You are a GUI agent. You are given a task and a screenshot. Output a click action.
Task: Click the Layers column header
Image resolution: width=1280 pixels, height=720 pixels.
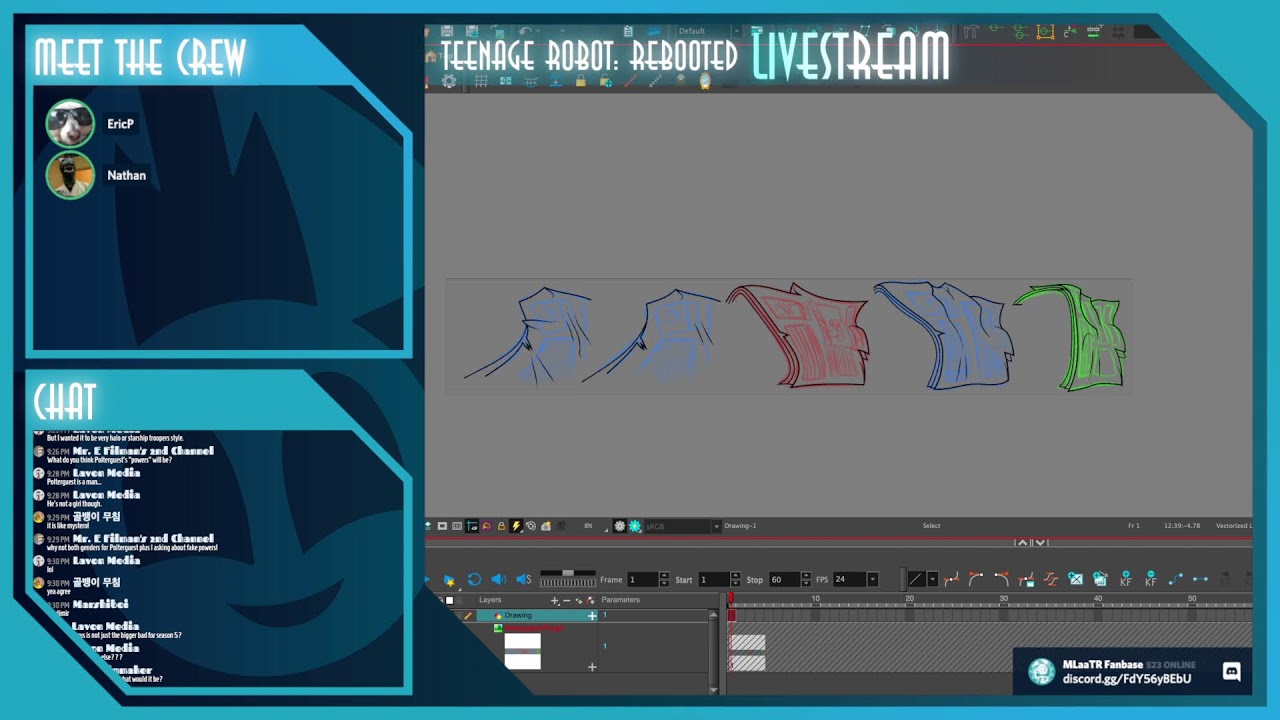click(x=490, y=600)
